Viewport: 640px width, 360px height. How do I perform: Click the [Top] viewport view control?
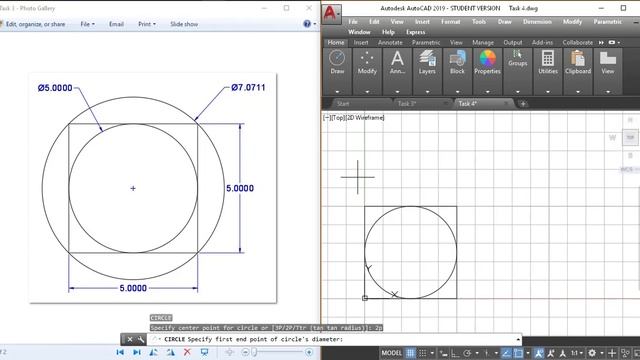(x=338, y=118)
